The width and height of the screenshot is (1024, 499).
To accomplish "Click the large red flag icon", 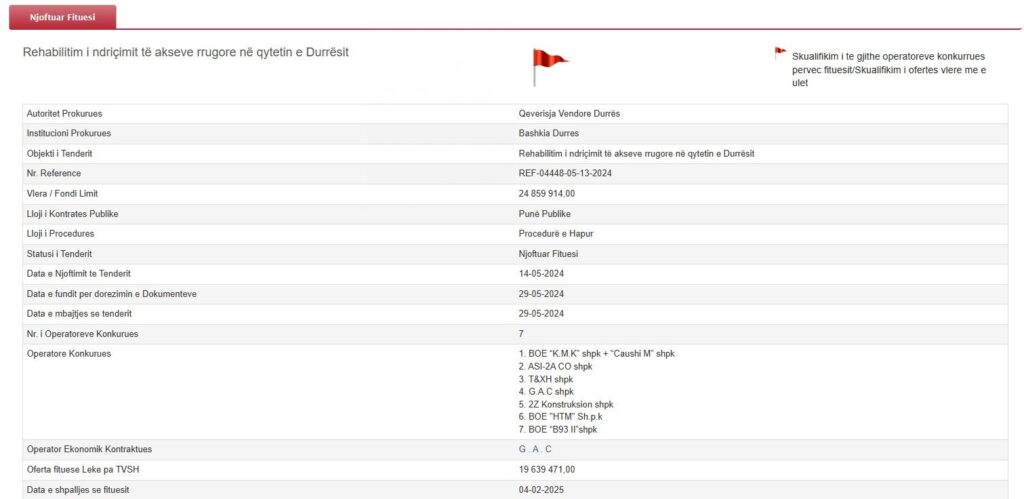I will click(549, 66).
